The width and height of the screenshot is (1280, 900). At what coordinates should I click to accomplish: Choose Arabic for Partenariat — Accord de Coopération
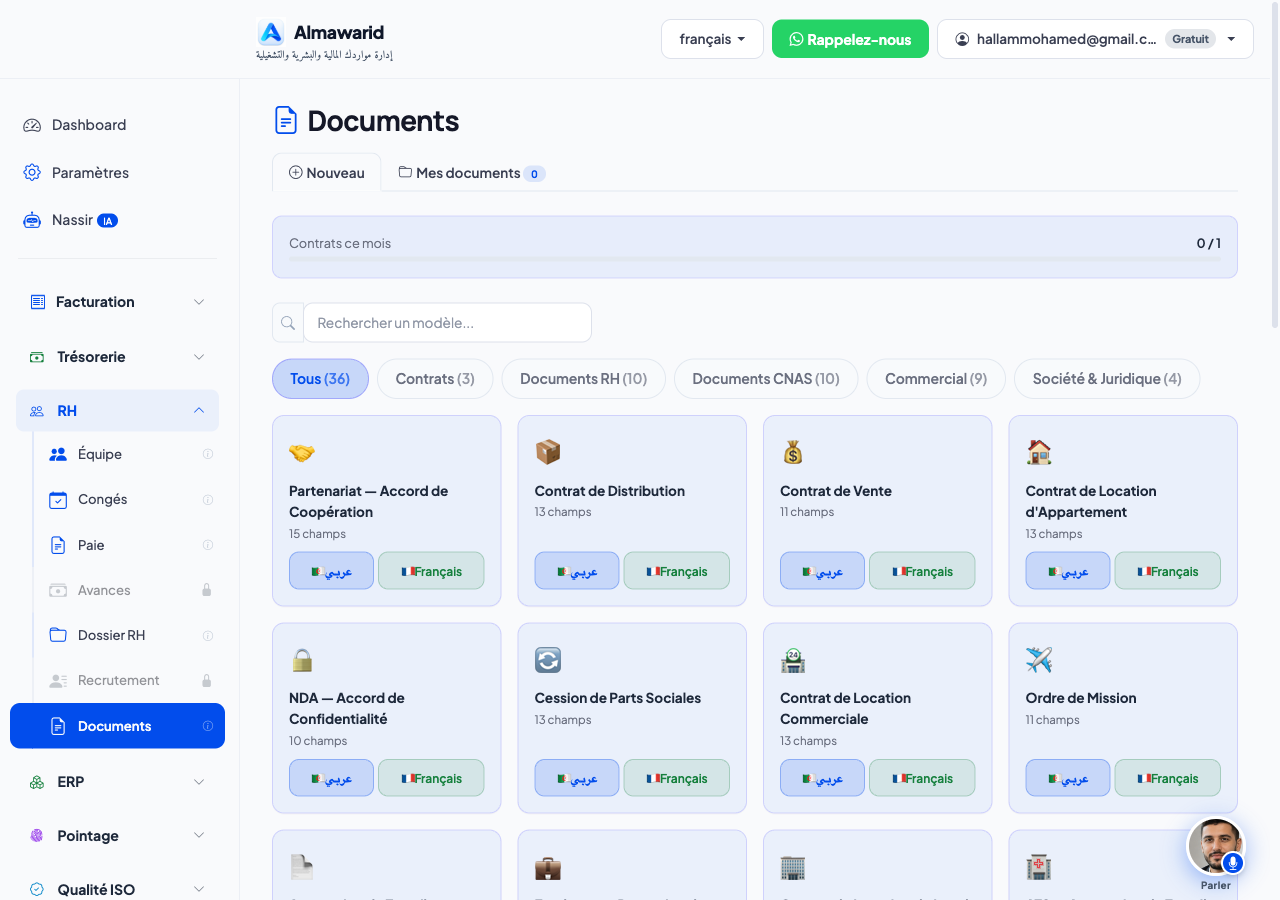[331, 571]
